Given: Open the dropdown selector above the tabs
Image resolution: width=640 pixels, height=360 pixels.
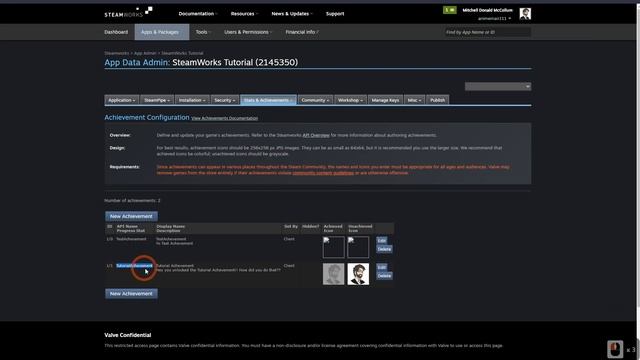Looking at the screenshot, I should point(498,87).
